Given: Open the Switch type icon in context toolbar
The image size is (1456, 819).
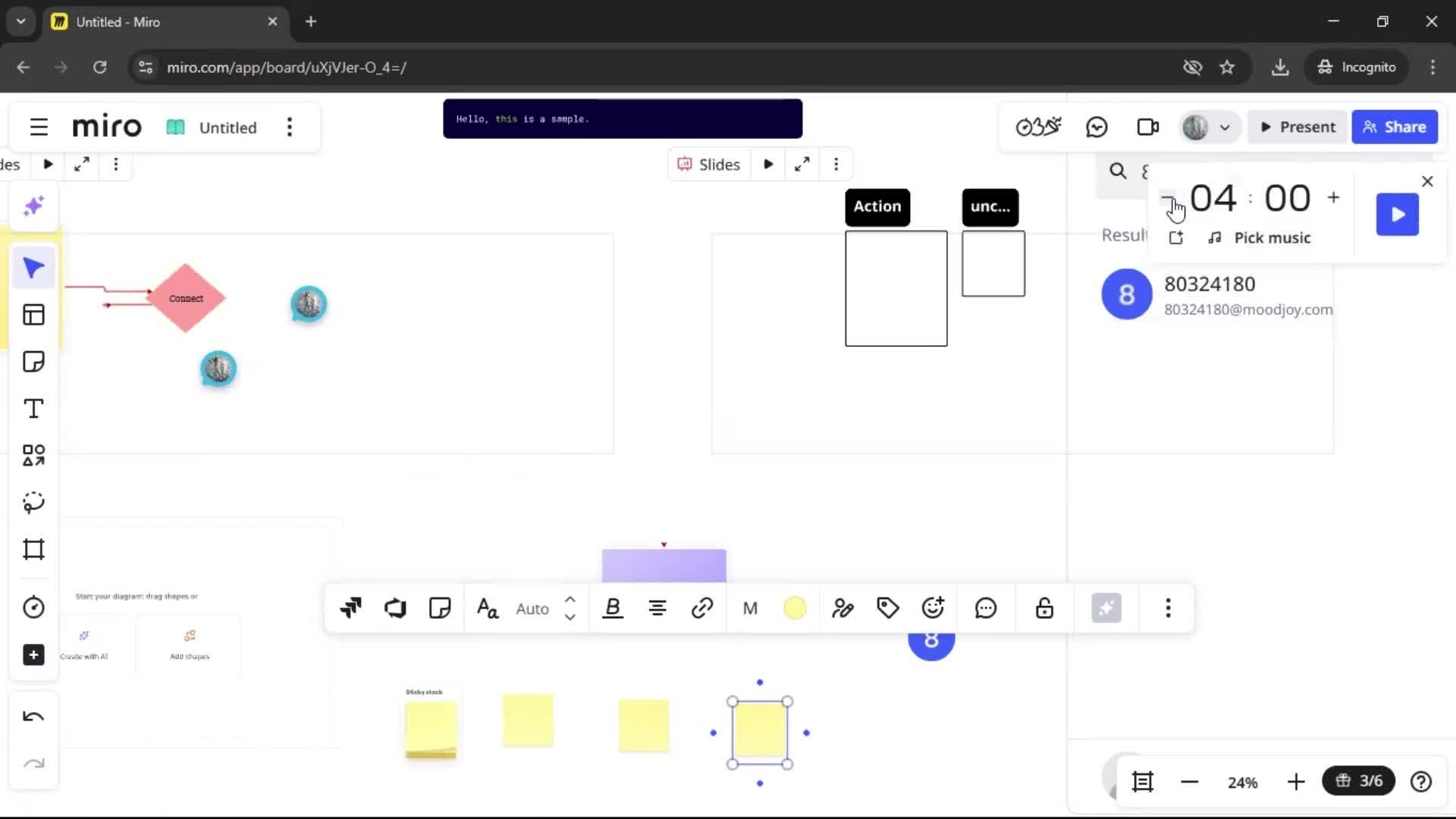Looking at the screenshot, I should coord(350,608).
